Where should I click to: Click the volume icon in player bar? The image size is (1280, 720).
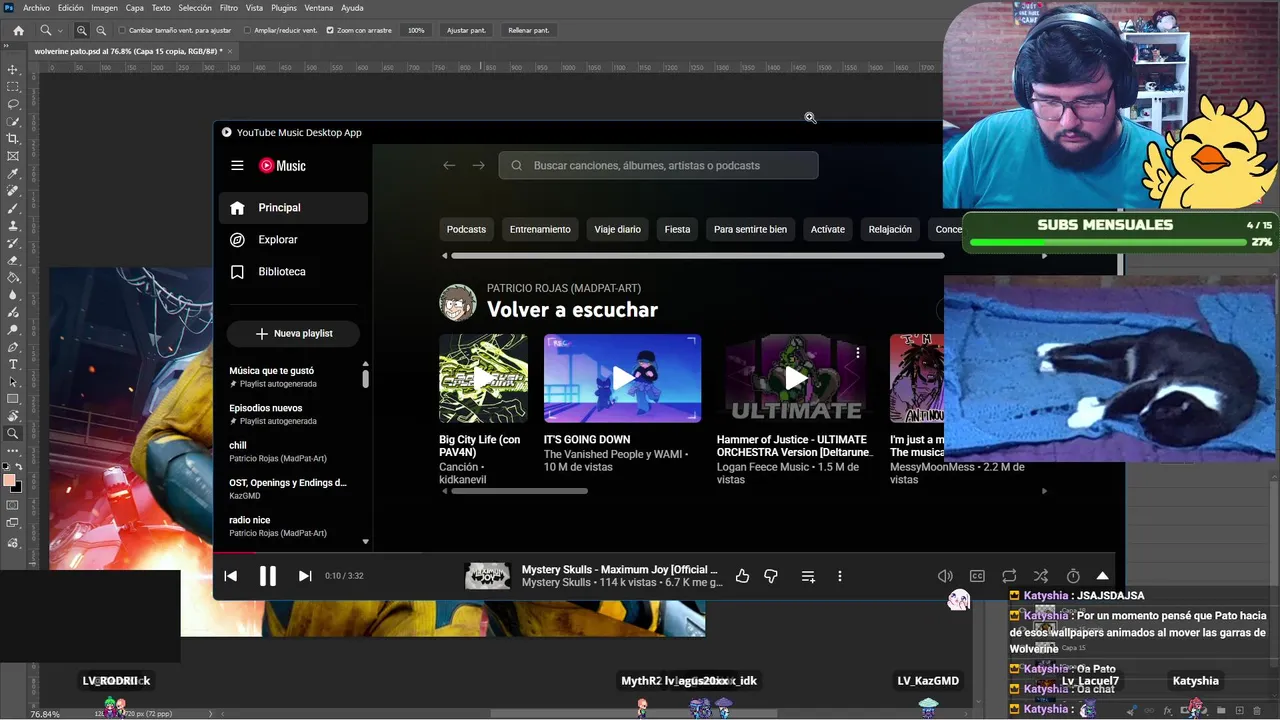click(x=945, y=576)
